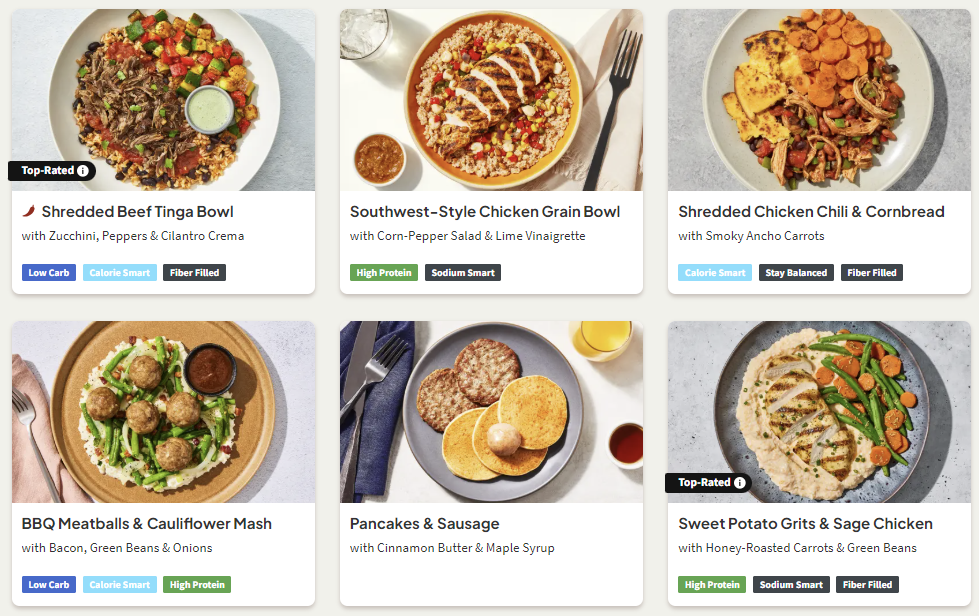The width and height of the screenshot is (979, 616).
Task: Open Pancakes & Sausage meal photo
Action: [491, 411]
